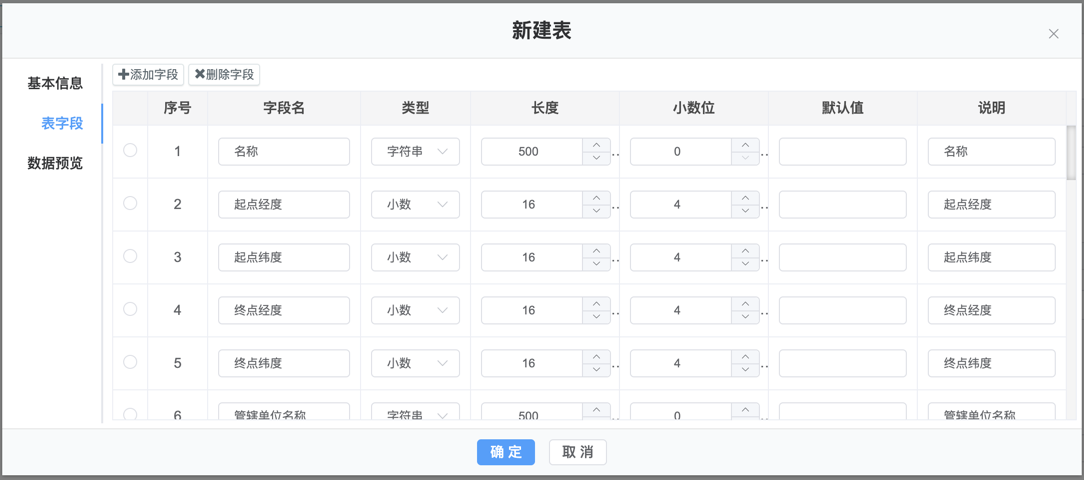Increase decimal places for row 3 起点纬度
Viewport: 1084px width, 480px height.
[x=745, y=251]
